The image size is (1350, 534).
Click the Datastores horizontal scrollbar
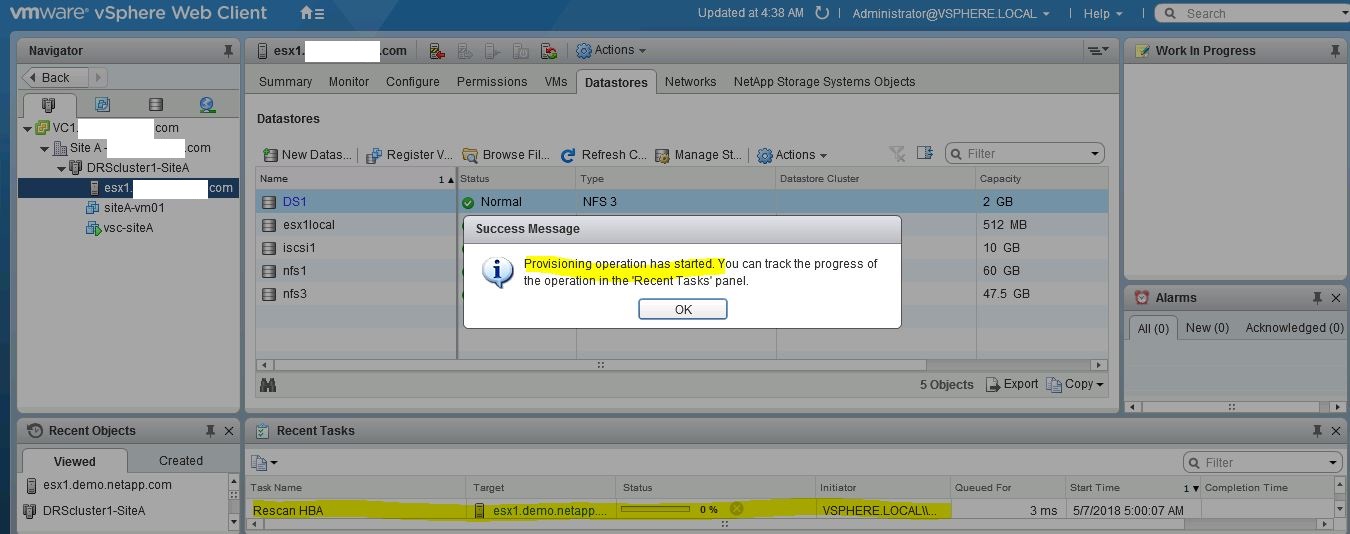click(682, 365)
